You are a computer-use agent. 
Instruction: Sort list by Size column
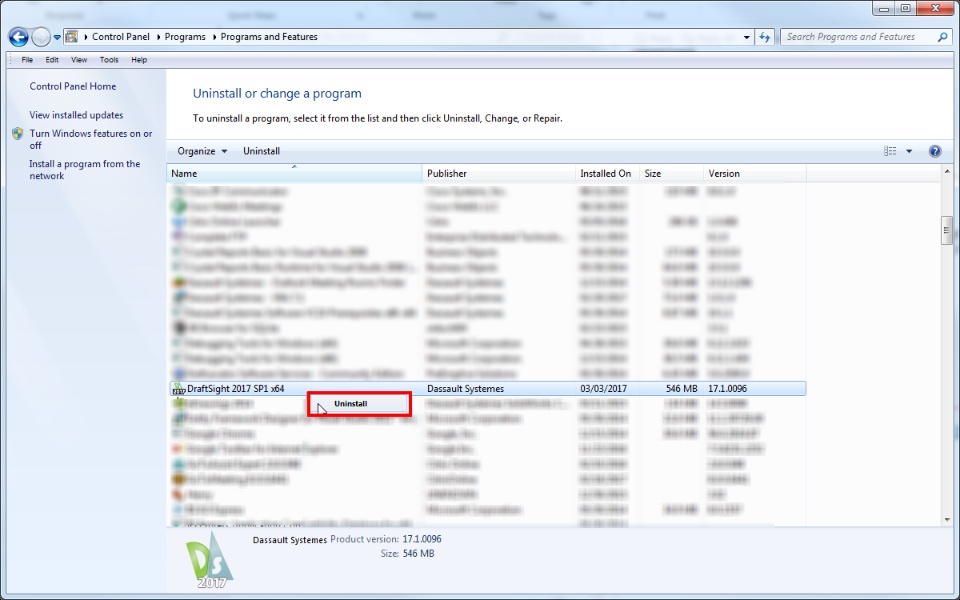[x=672, y=174]
